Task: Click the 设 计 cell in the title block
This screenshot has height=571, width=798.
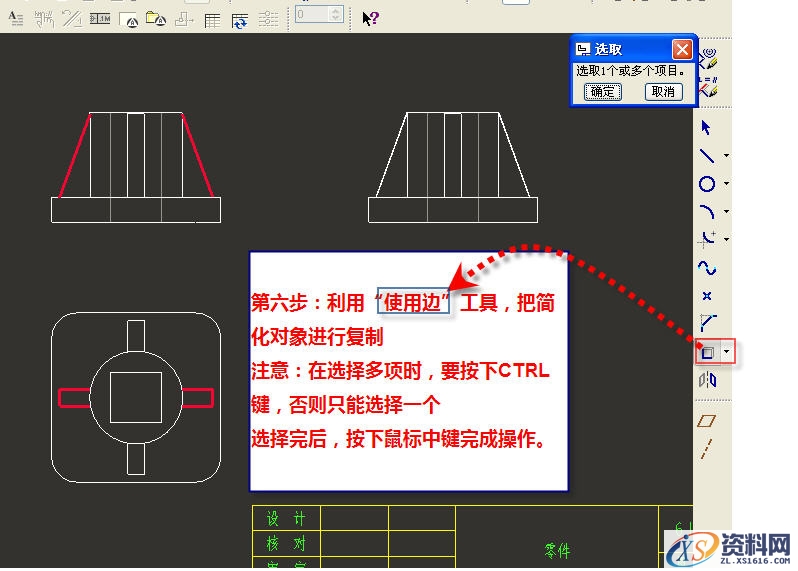Action: click(286, 519)
